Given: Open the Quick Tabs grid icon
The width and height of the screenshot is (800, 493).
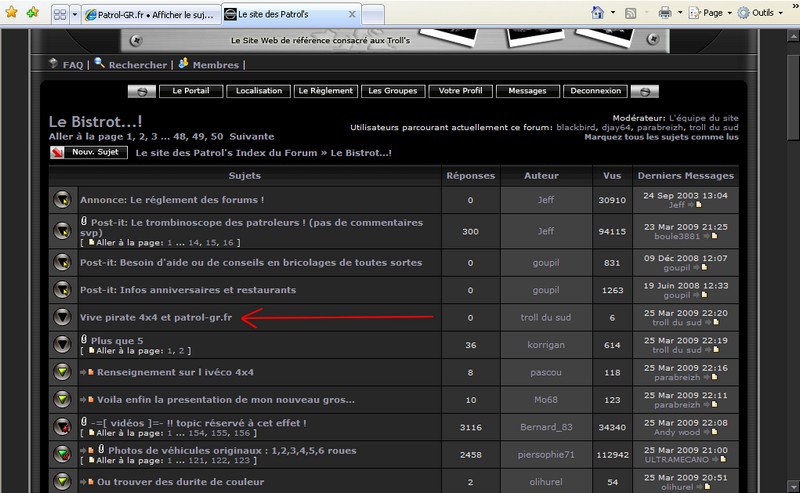Looking at the screenshot, I should (60, 14).
